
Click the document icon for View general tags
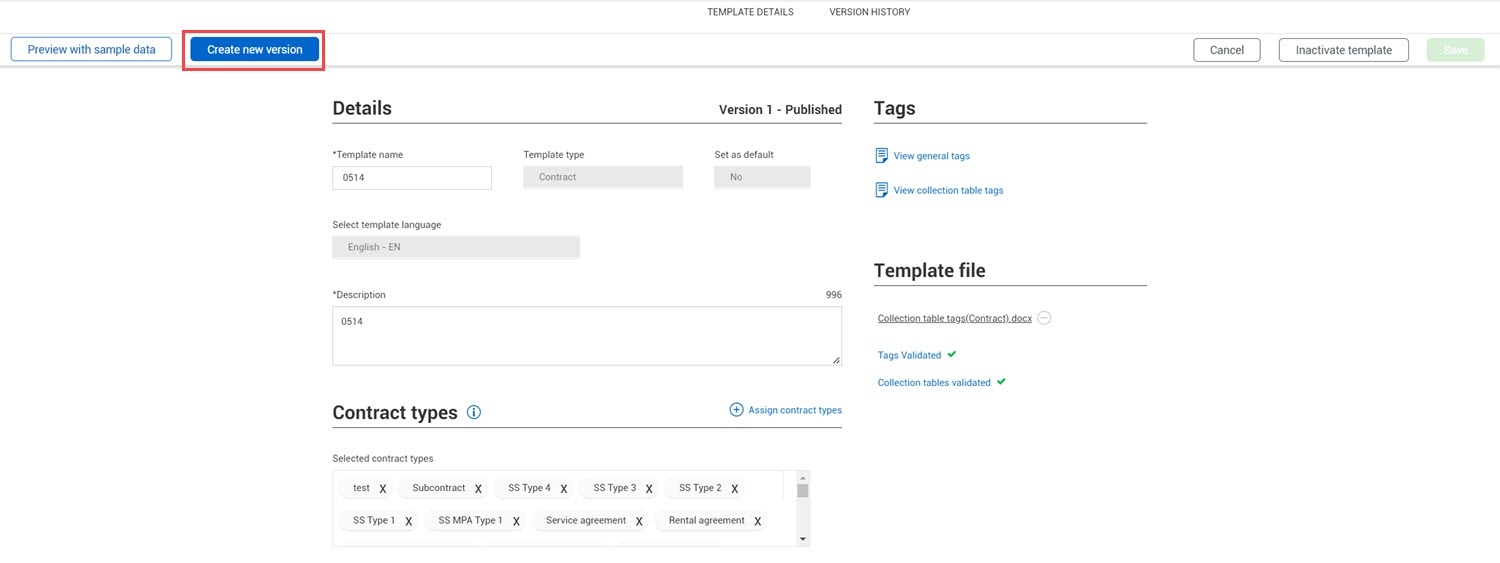coord(881,156)
